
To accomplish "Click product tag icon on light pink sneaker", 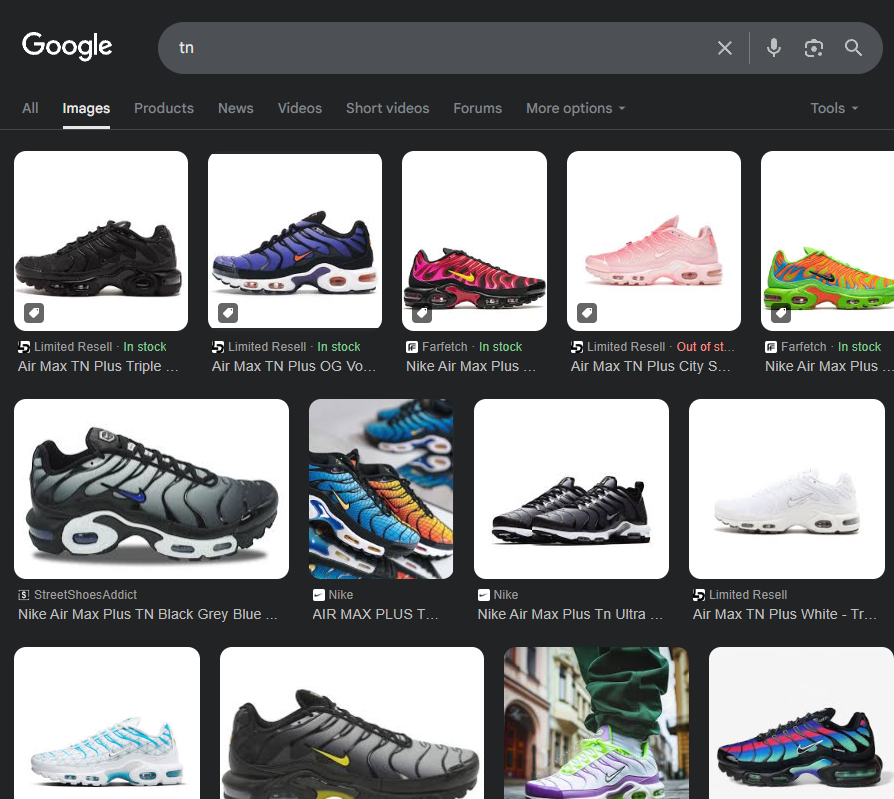I will pos(587,313).
